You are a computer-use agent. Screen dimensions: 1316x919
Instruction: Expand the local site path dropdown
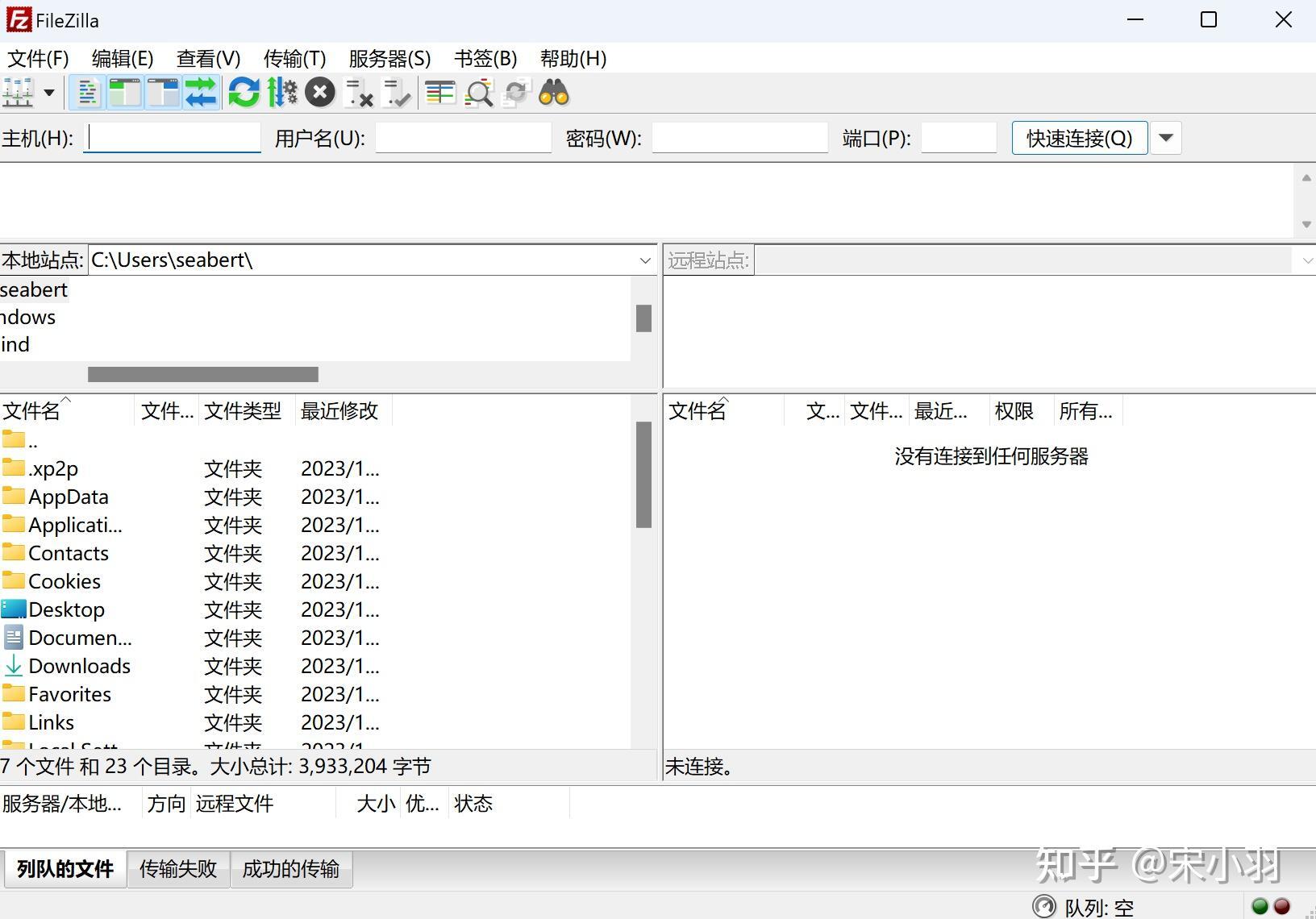click(645, 260)
